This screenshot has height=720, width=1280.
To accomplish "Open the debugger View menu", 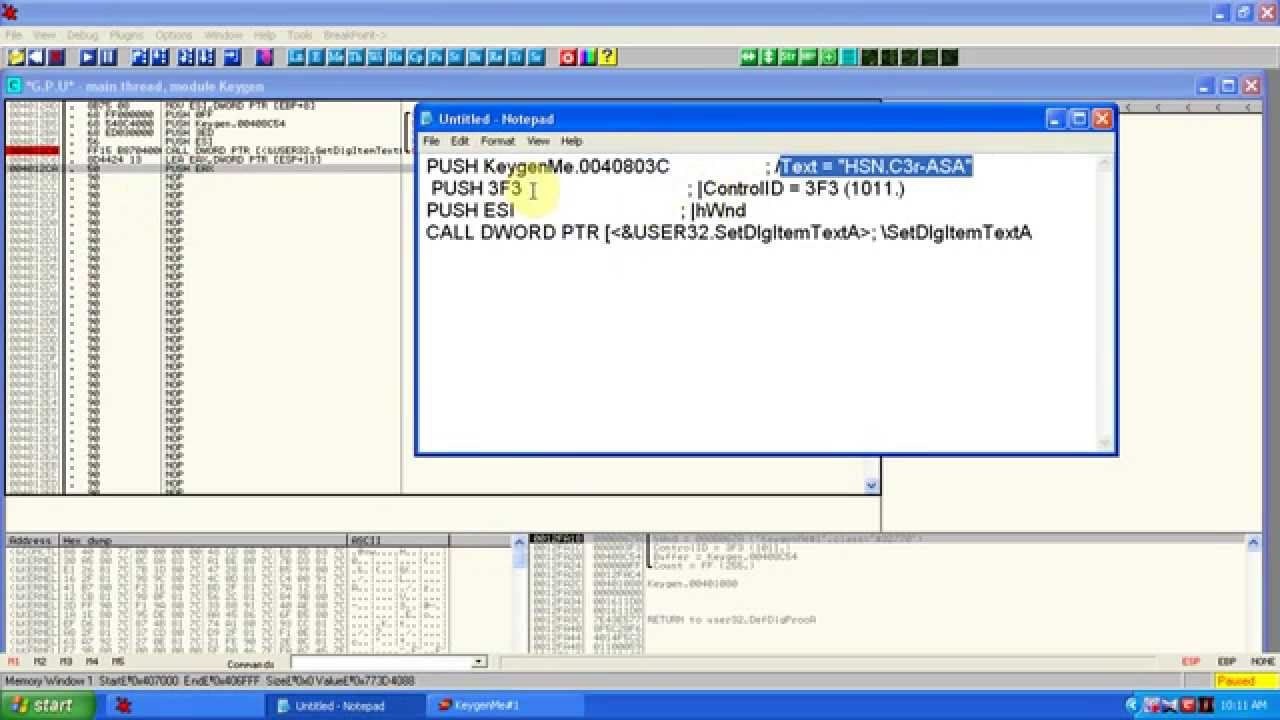I will tap(43, 35).
